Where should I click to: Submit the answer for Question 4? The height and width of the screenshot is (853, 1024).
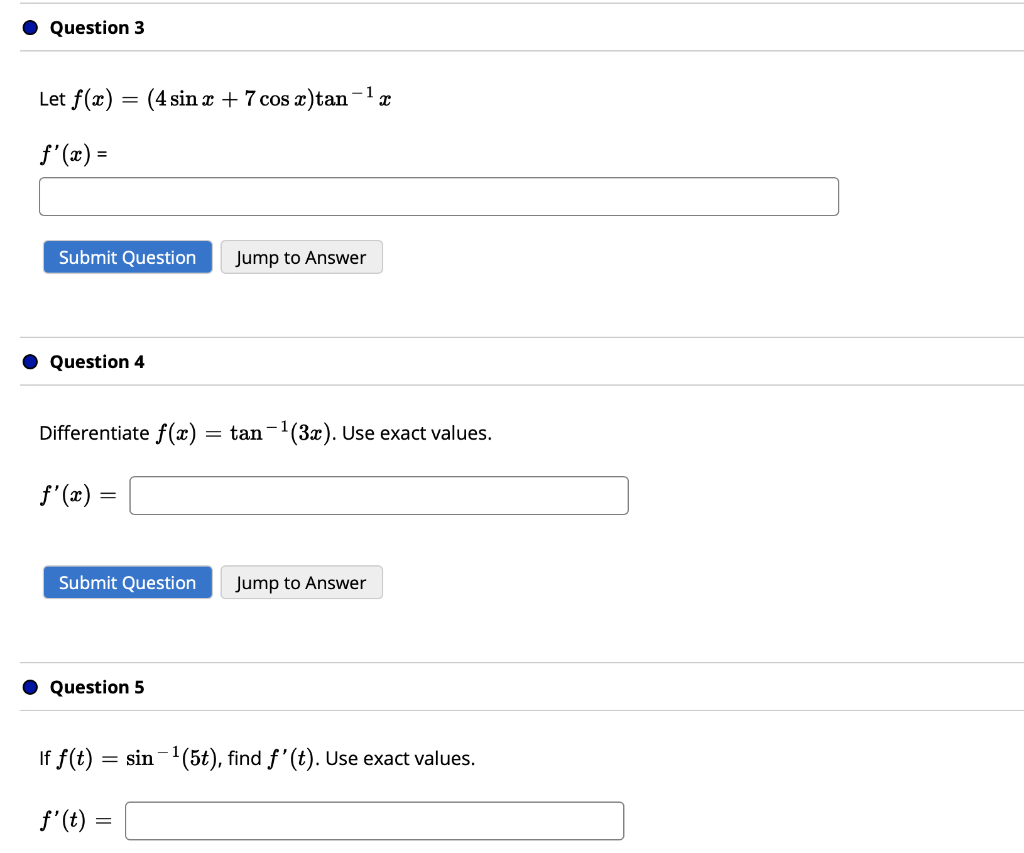[127, 582]
